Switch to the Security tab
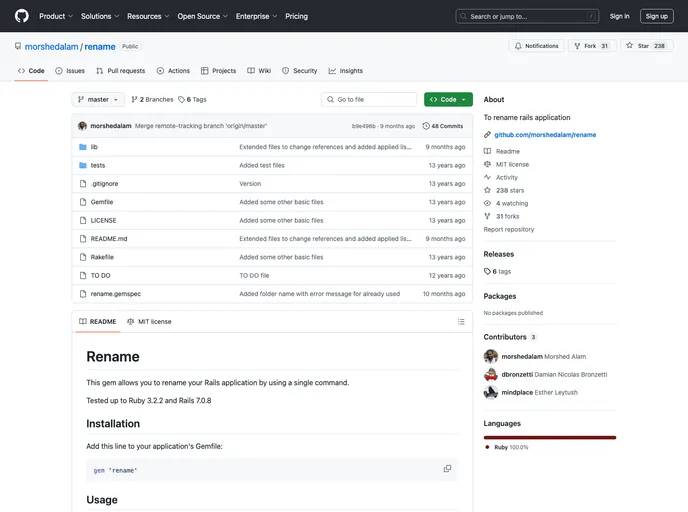Screen dimensions: 688x512 [x=299, y=71]
